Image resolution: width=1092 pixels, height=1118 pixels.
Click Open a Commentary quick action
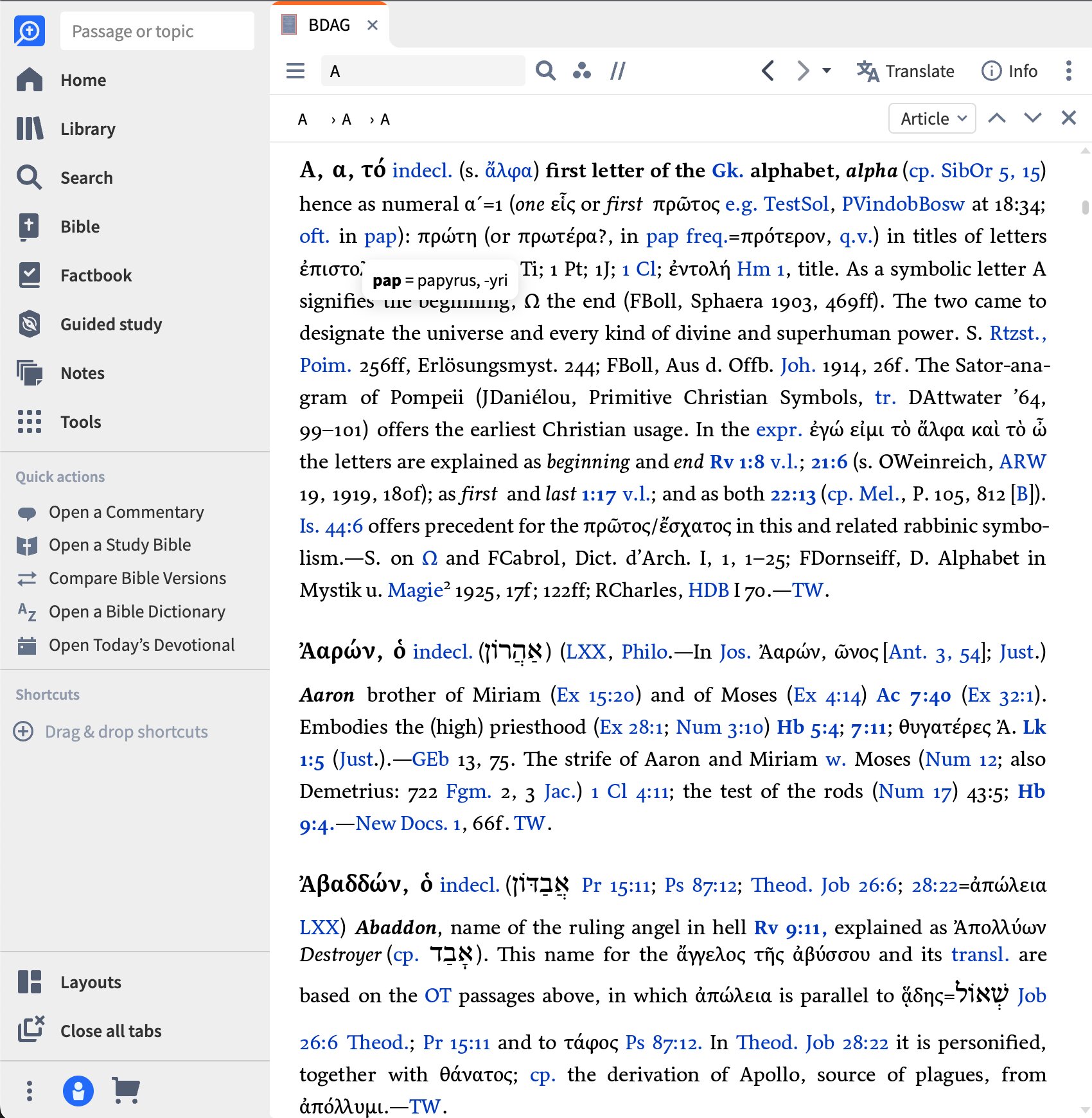[110, 512]
